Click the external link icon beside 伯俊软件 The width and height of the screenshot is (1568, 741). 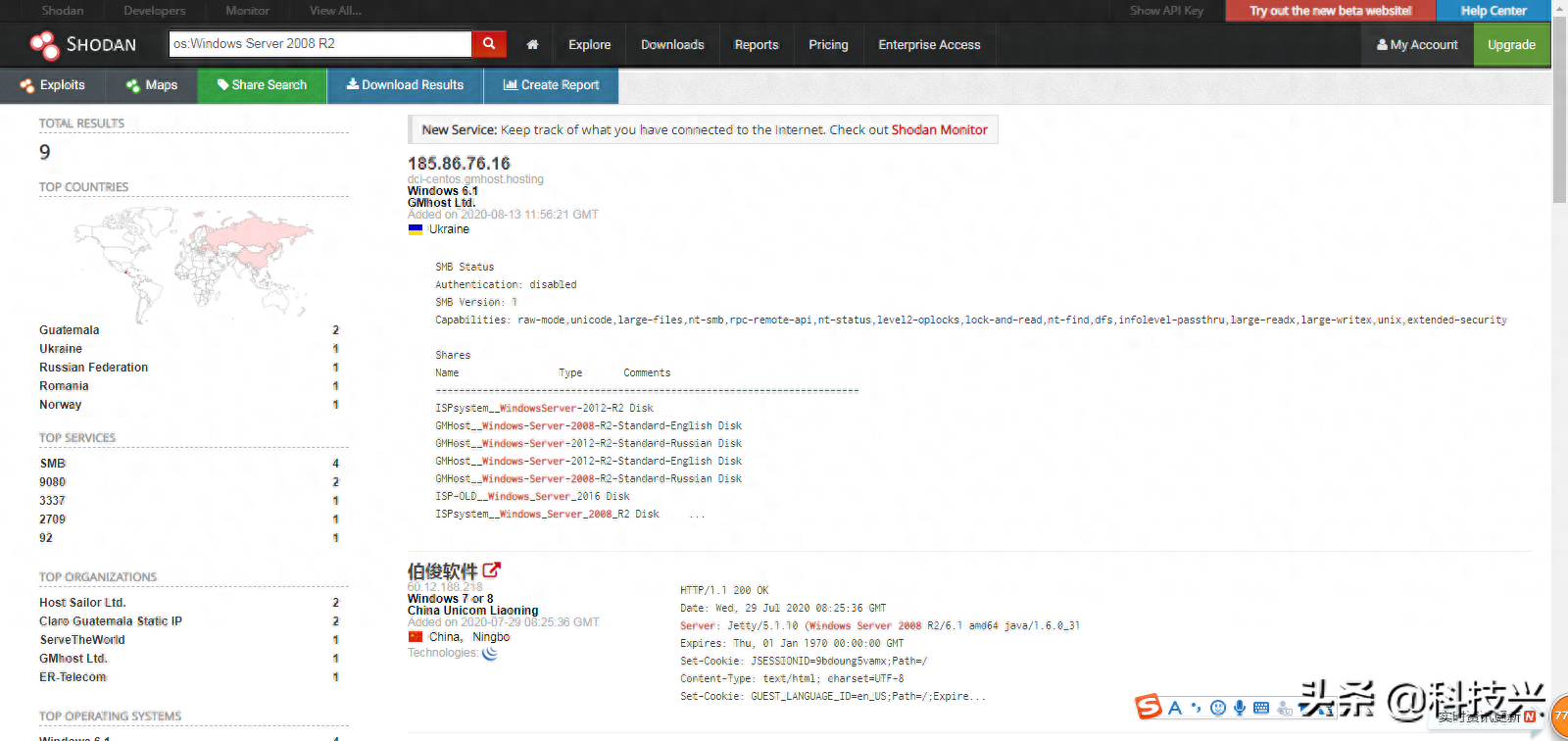[491, 569]
